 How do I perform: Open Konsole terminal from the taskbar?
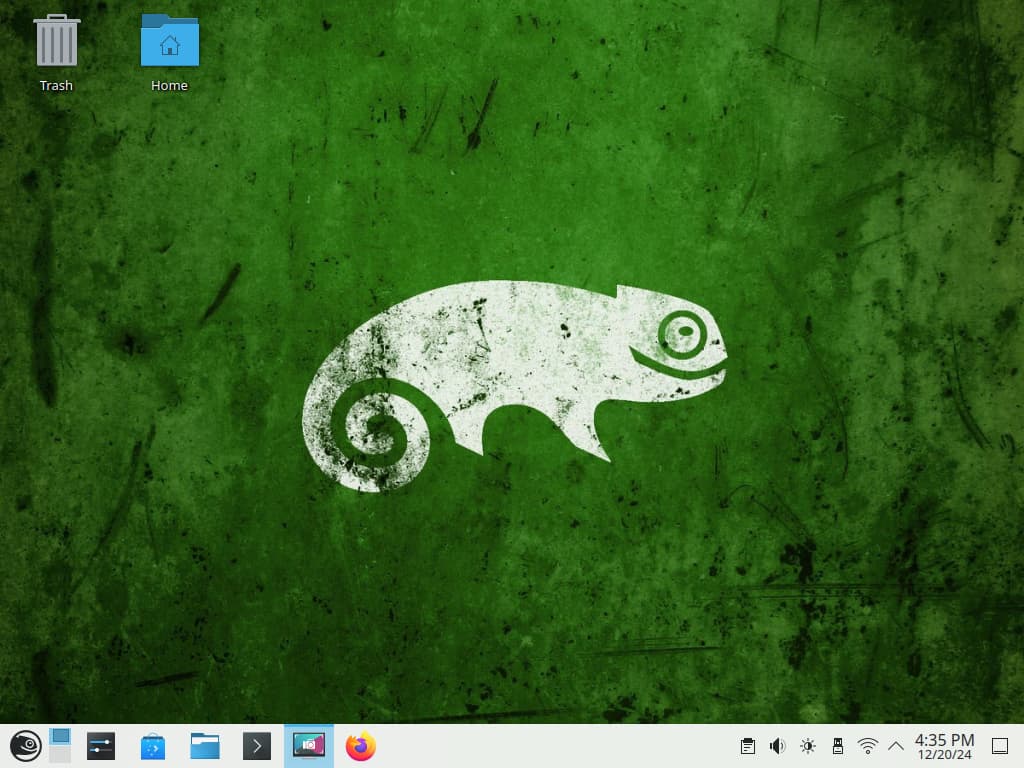tap(257, 746)
